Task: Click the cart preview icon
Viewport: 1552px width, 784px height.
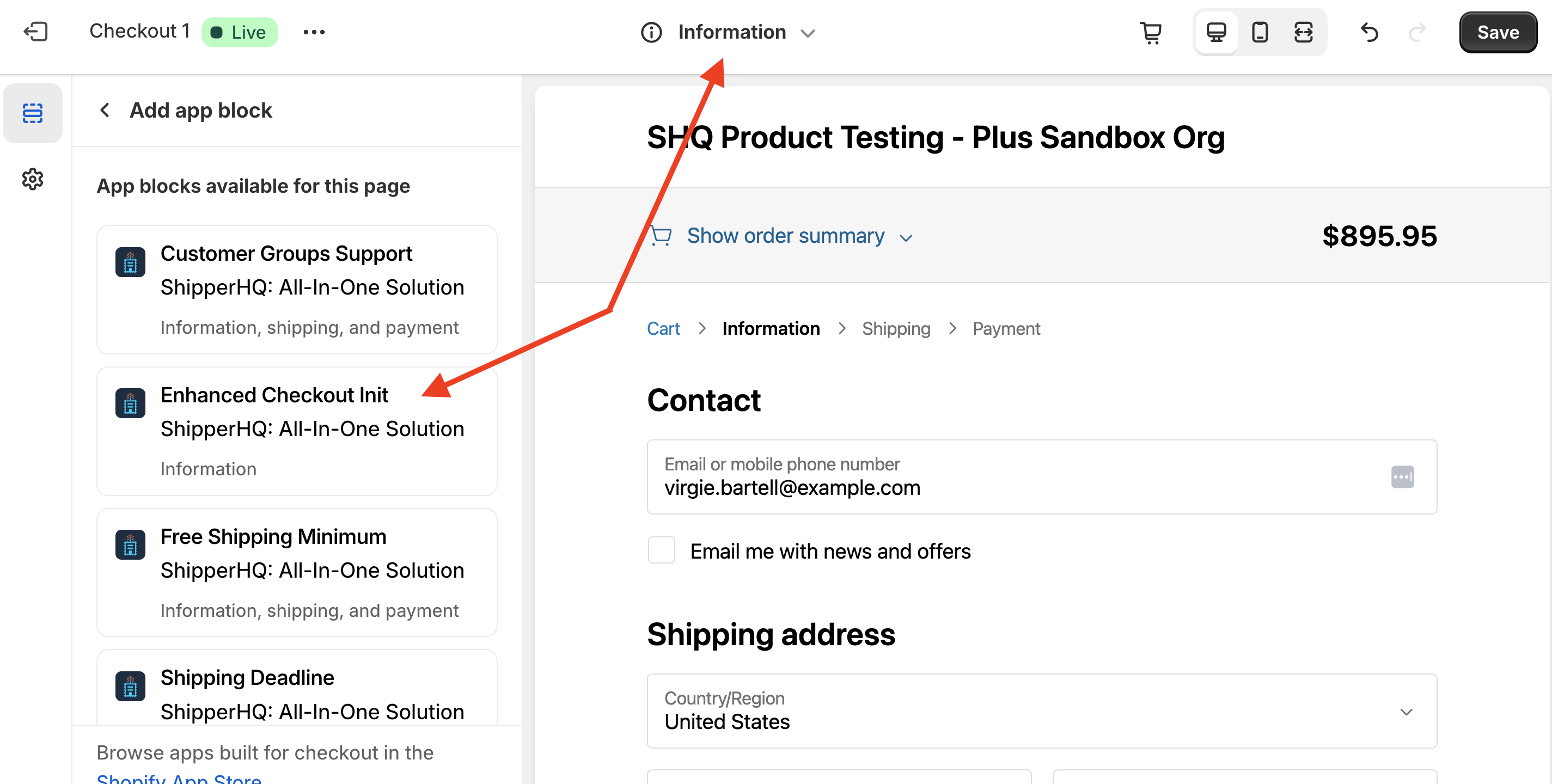Action: (x=1151, y=32)
